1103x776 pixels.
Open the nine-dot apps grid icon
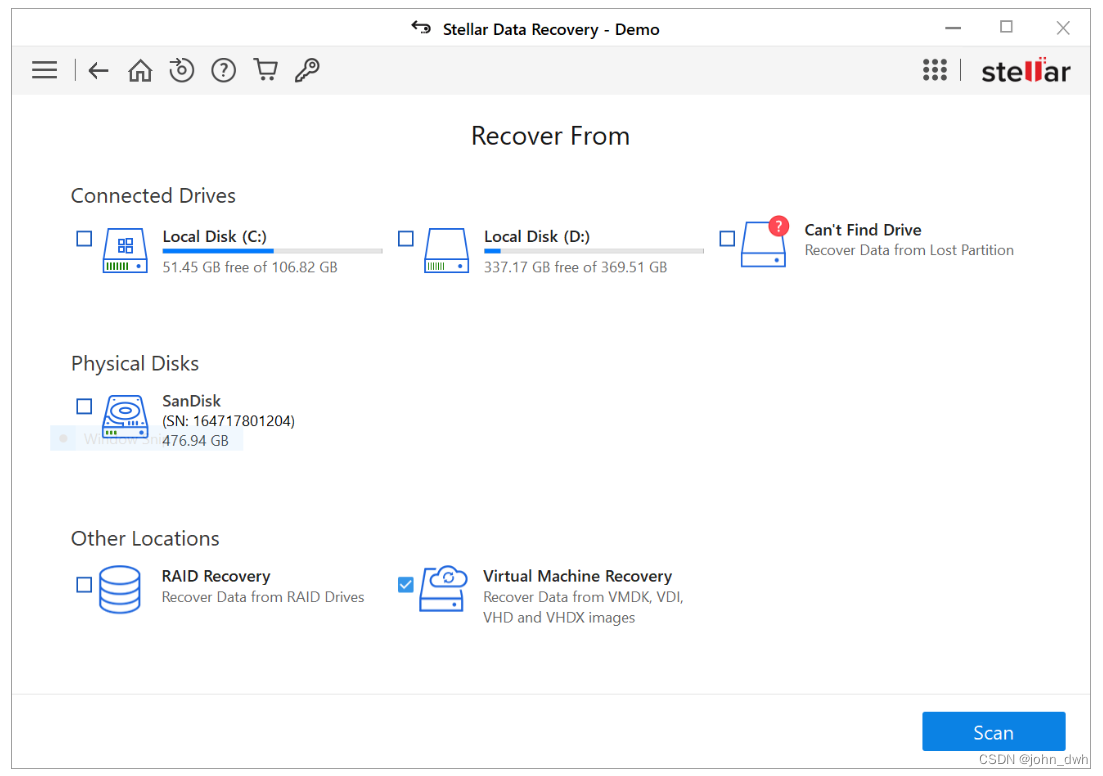(935, 70)
